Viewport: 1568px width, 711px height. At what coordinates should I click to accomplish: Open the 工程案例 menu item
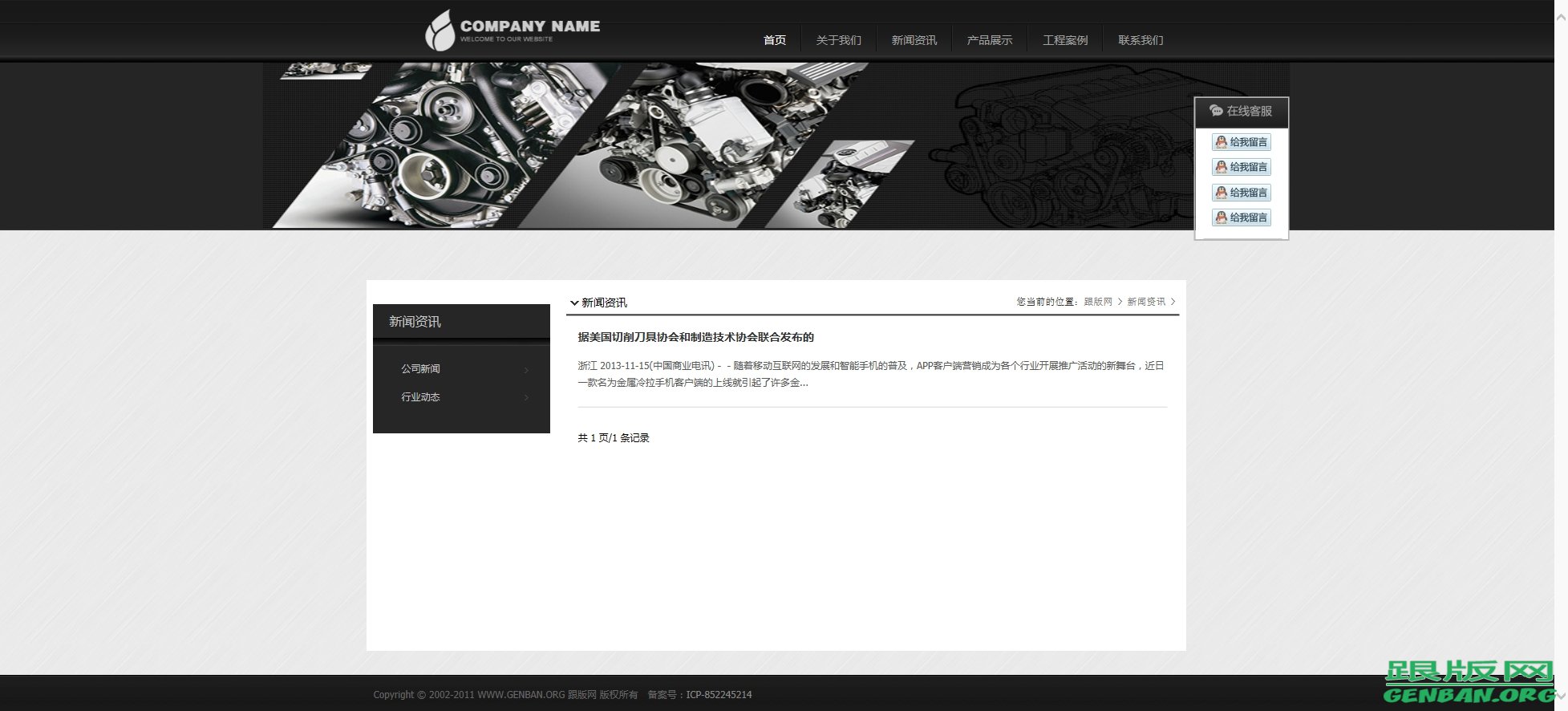click(x=1065, y=40)
